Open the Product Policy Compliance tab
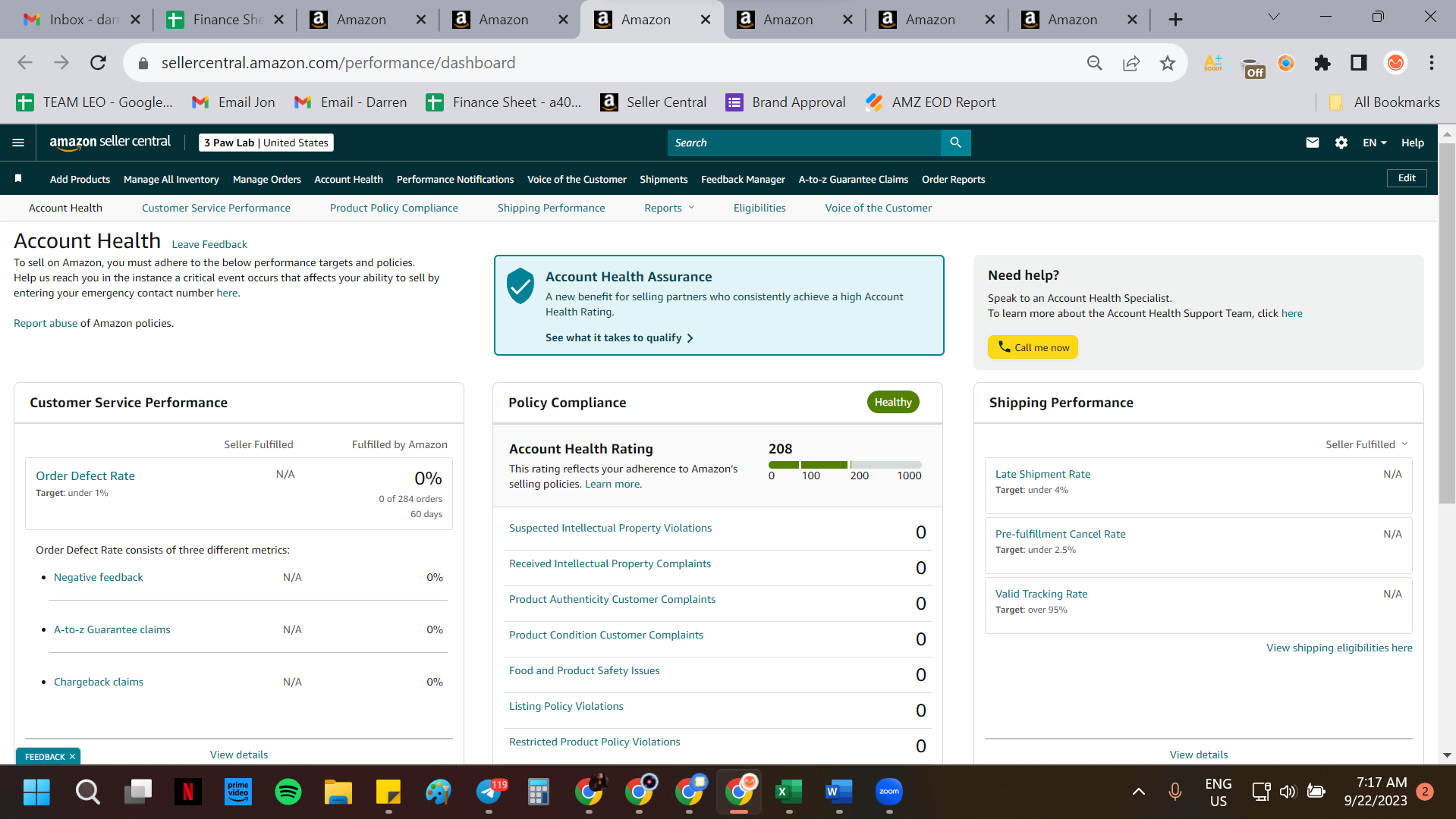The width and height of the screenshot is (1456, 819). [394, 208]
